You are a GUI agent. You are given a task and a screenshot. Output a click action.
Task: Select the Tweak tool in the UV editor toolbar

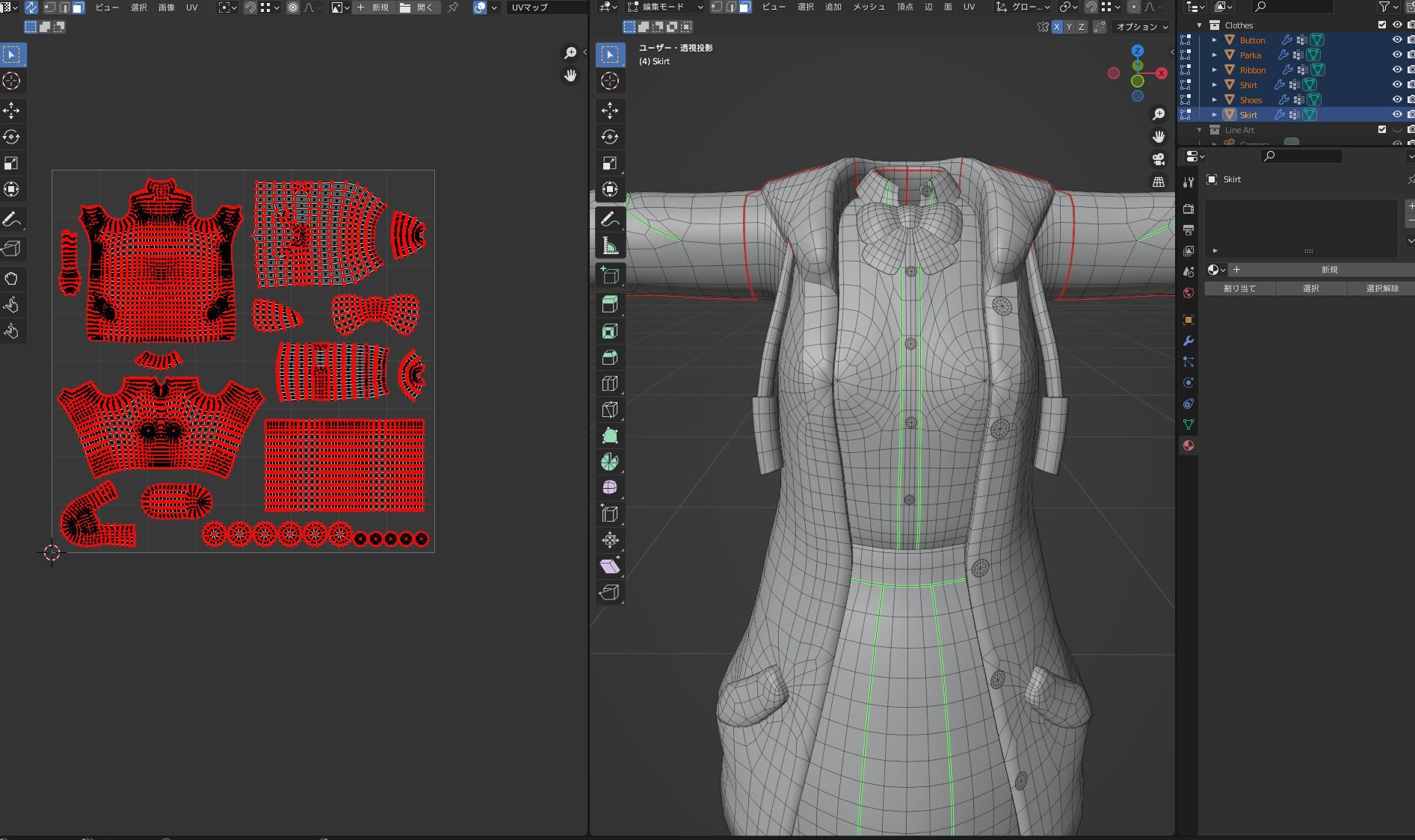(12, 54)
